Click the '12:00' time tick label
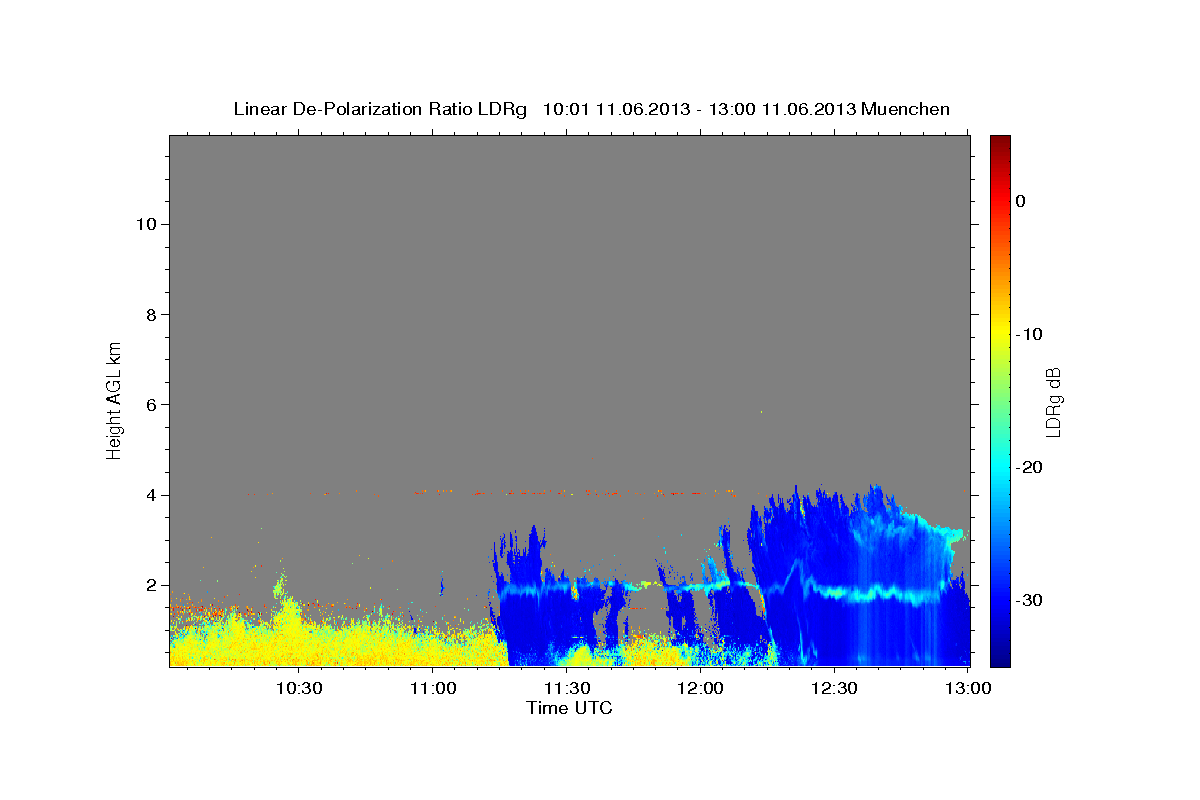 [700, 688]
